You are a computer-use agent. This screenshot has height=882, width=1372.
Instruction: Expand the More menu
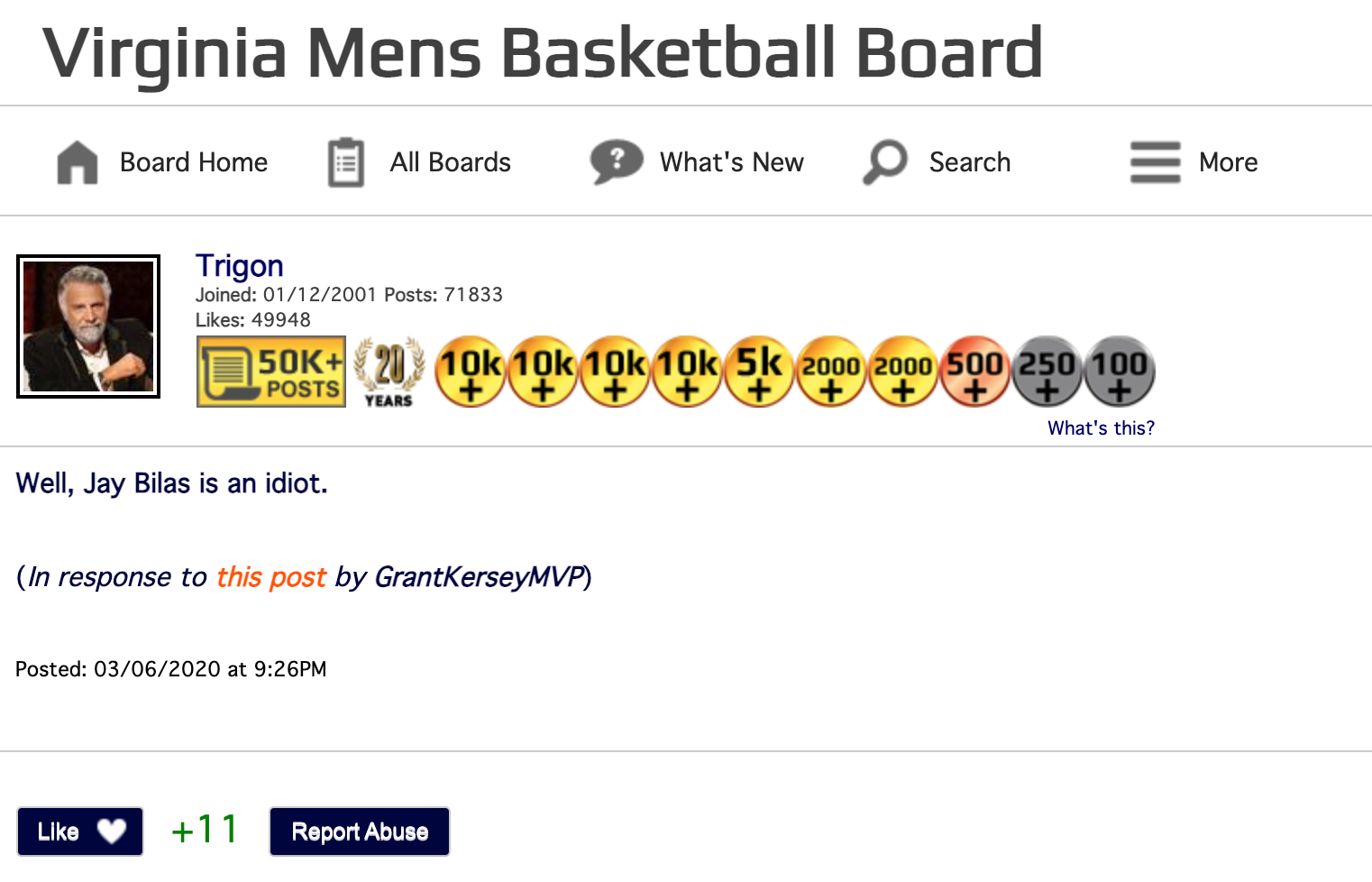[x=1194, y=162]
